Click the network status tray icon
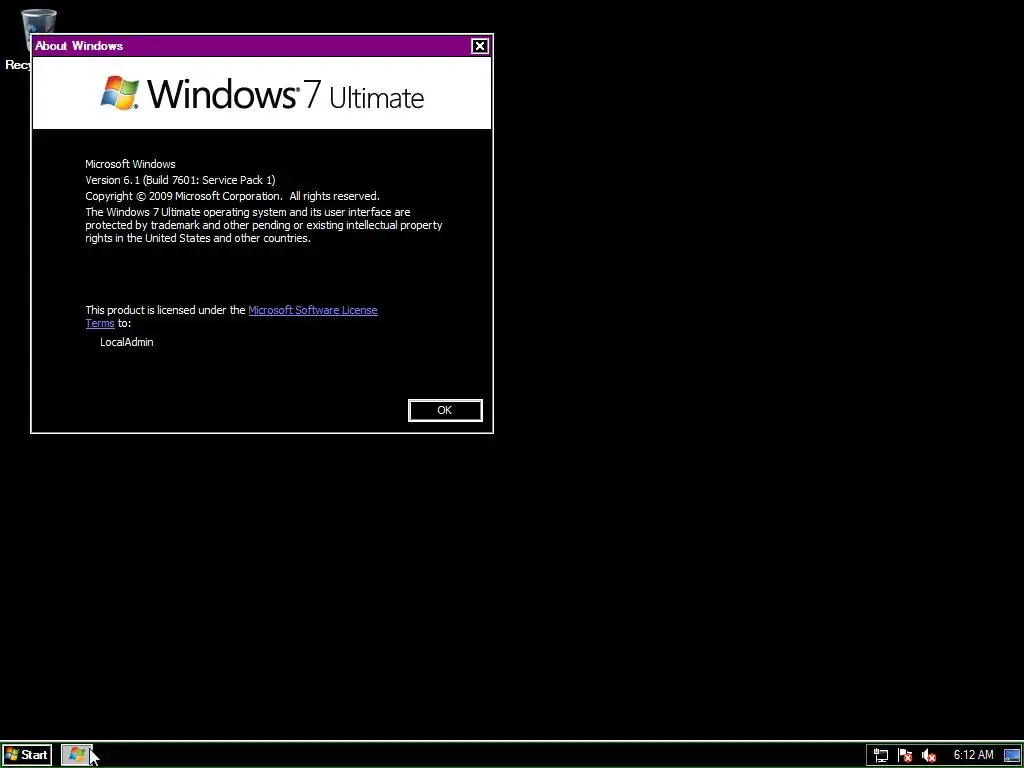The width and height of the screenshot is (1024, 768). click(x=880, y=756)
